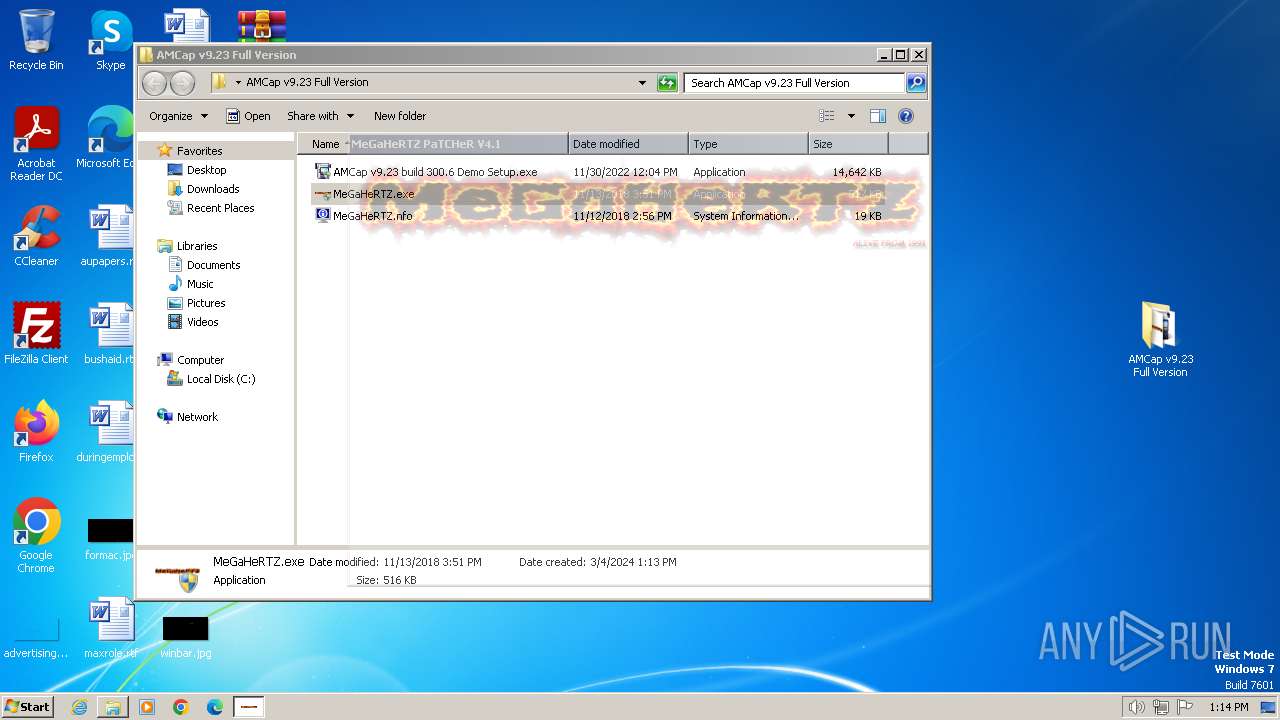This screenshot has width=1280, height=720.
Task: Toggle the preview pane button
Action: (878, 116)
